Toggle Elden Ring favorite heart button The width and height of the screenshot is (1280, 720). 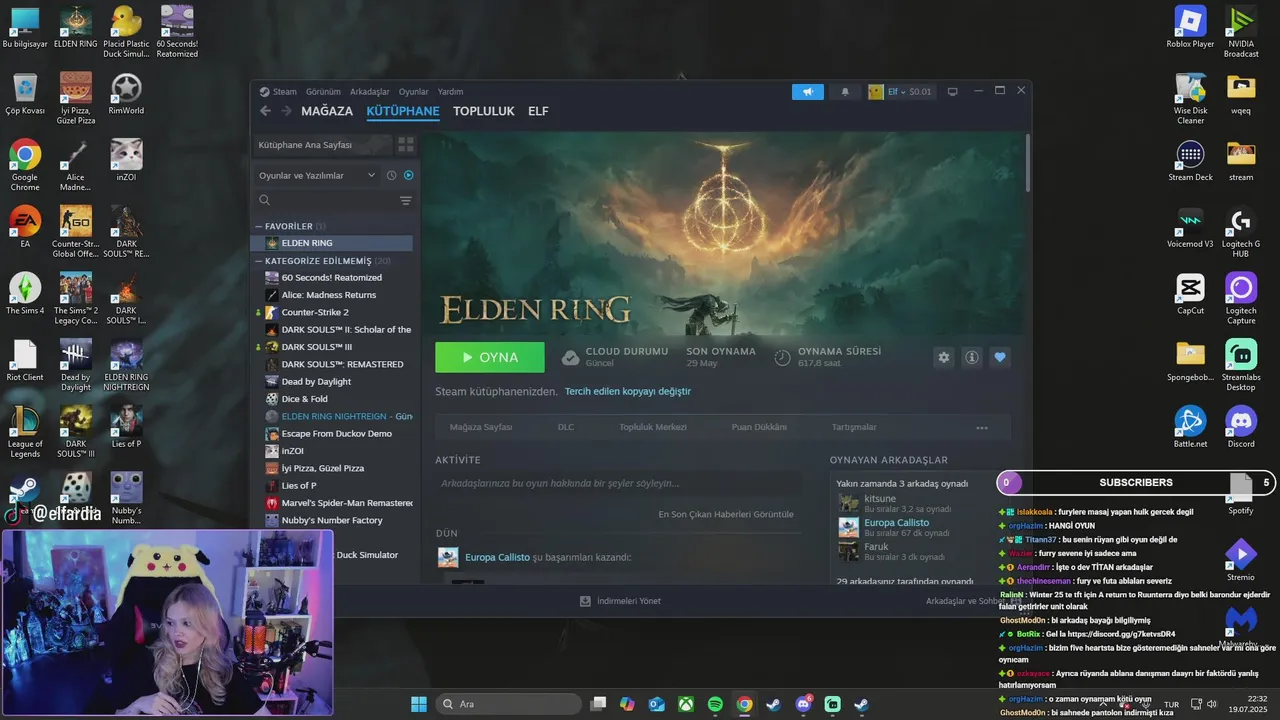click(999, 357)
